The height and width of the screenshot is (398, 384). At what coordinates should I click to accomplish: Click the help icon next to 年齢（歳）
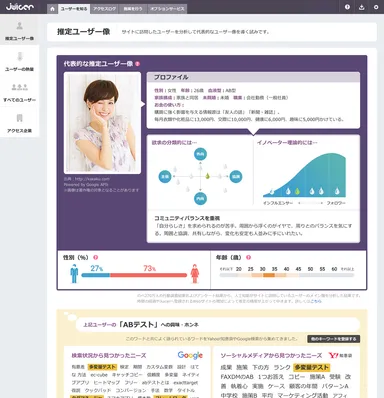[248, 257]
